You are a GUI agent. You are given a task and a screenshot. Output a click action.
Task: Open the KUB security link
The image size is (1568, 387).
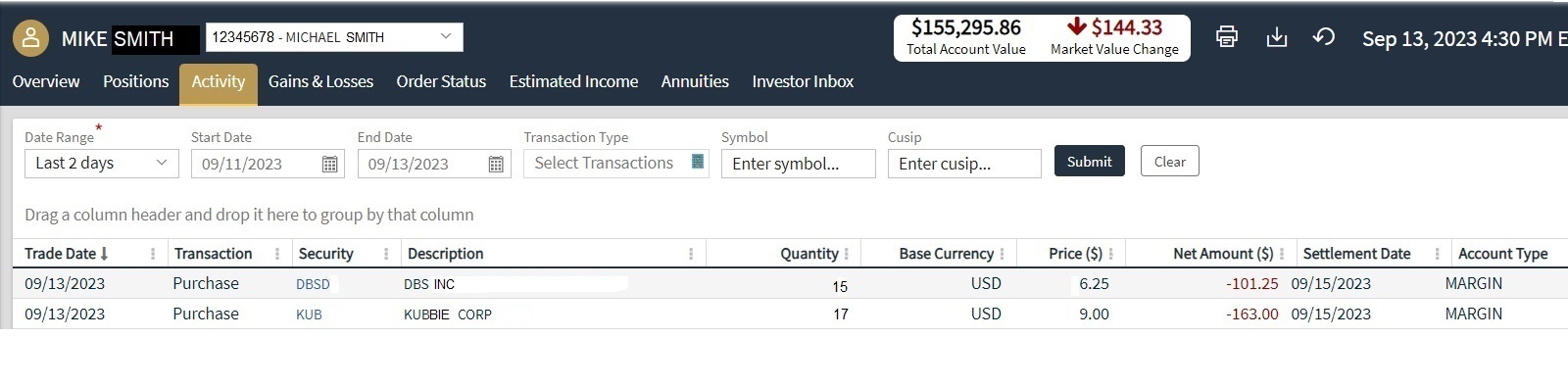(309, 314)
